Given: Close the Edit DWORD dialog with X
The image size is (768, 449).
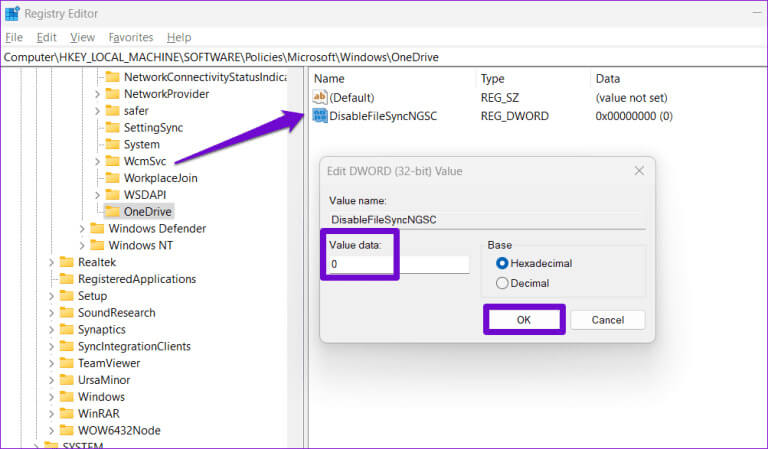Looking at the screenshot, I should 639,171.
